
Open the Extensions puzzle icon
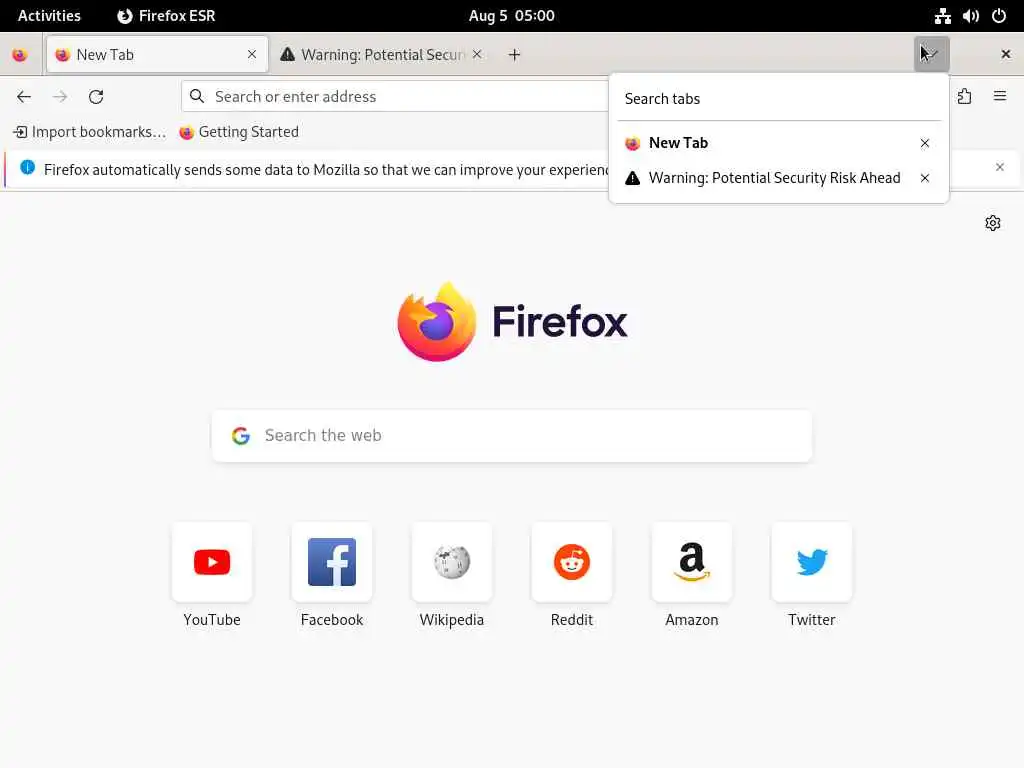pyautogui.click(x=965, y=97)
